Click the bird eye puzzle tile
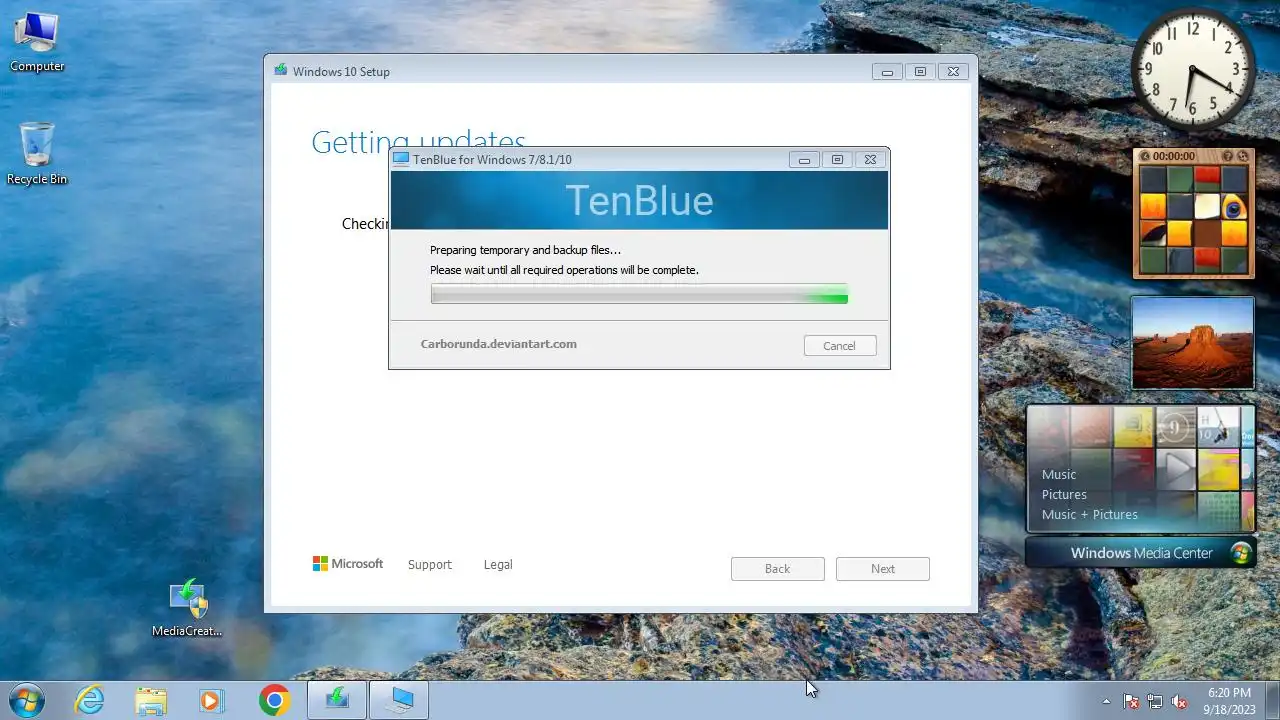Viewport: 1280px width, 720px height. 1234,206
